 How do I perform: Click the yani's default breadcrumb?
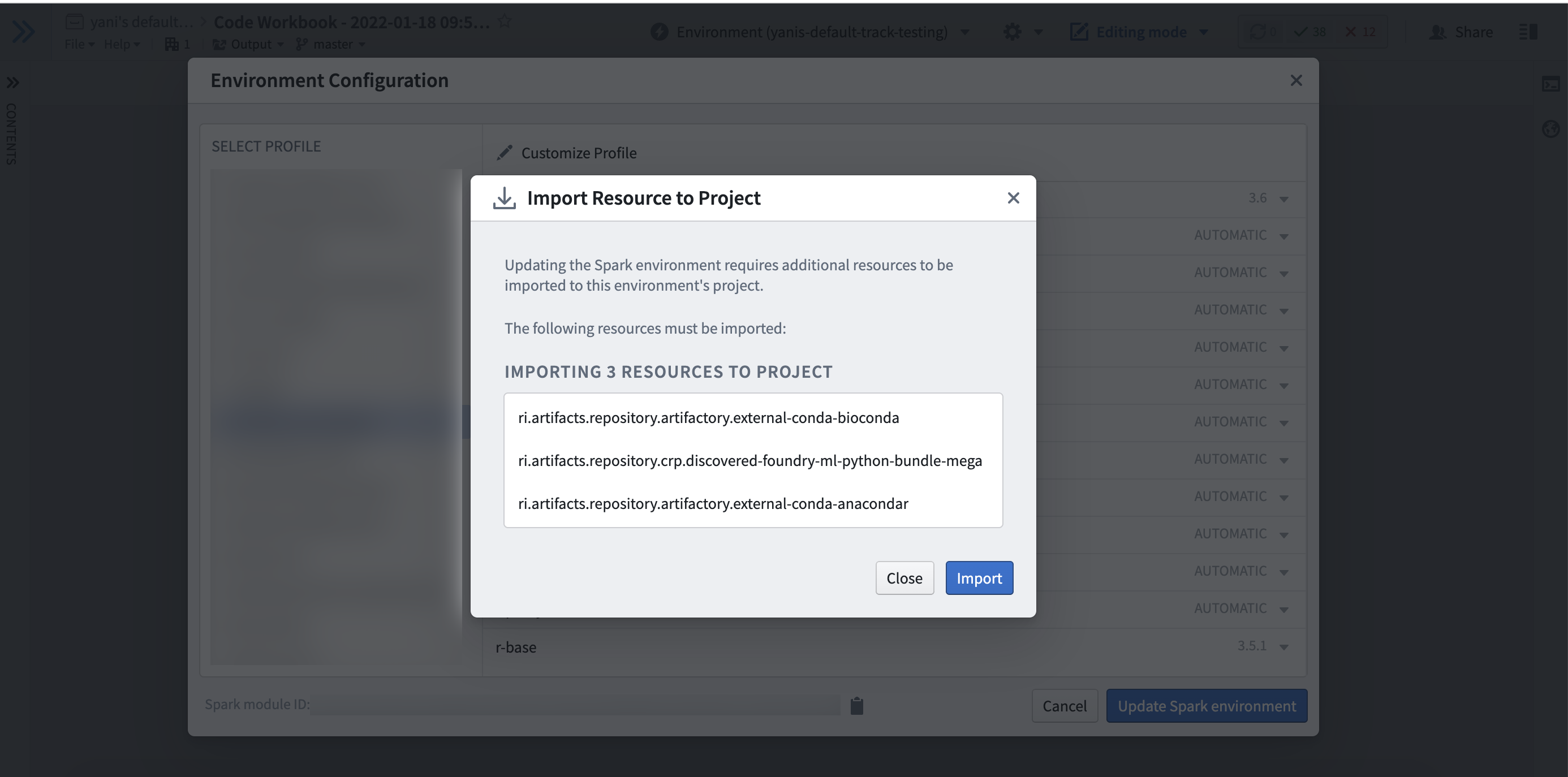(x=141, y=22)
